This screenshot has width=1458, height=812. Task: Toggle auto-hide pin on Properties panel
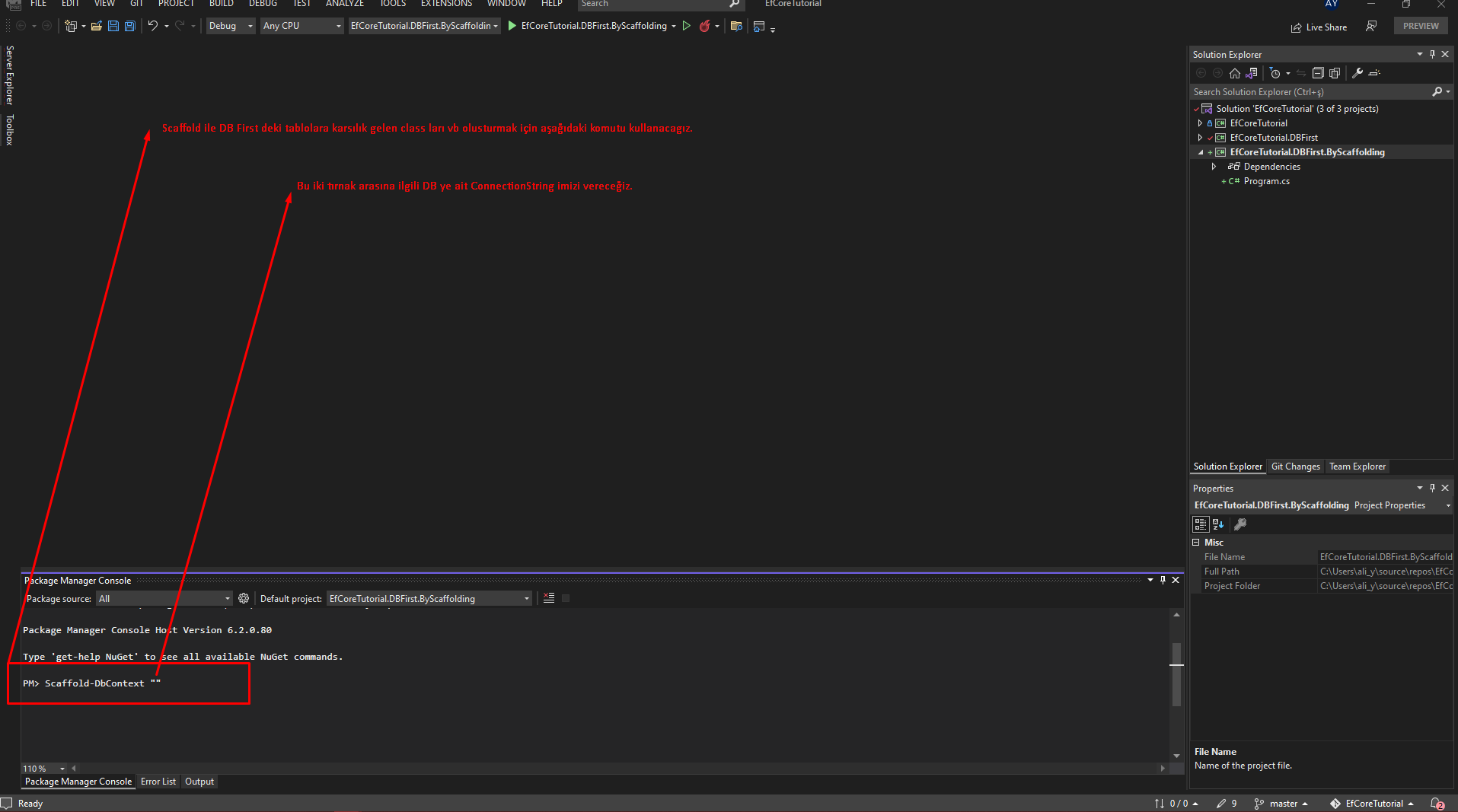[x=1432, y=488]
